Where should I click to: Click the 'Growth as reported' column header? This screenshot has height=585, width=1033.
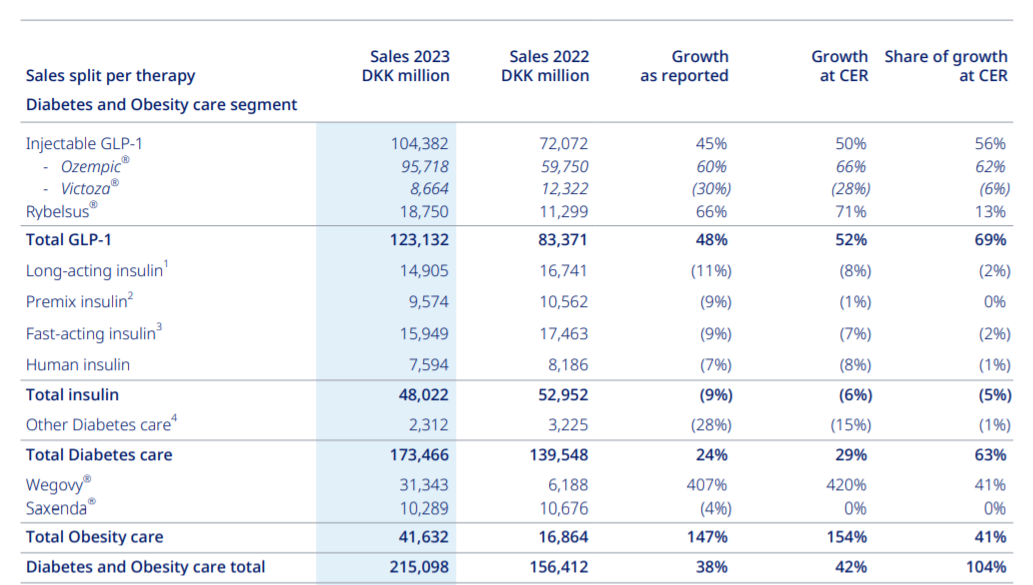point(685,66)
